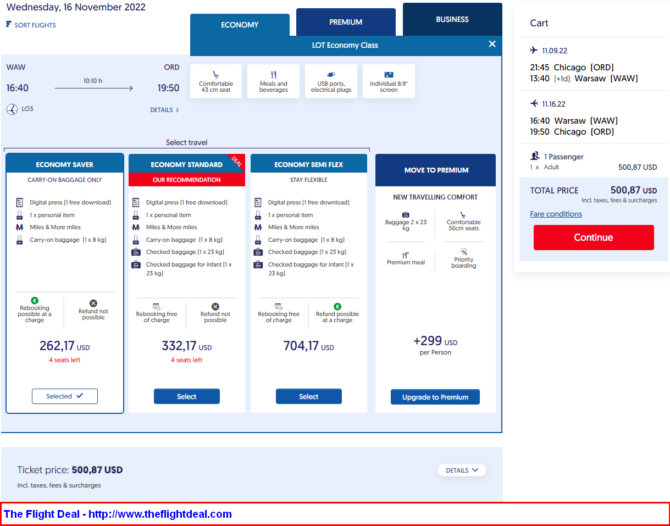Click the meals and beverages icon
This screenshot has width=670, height=526.
click(x=274, y=73)
